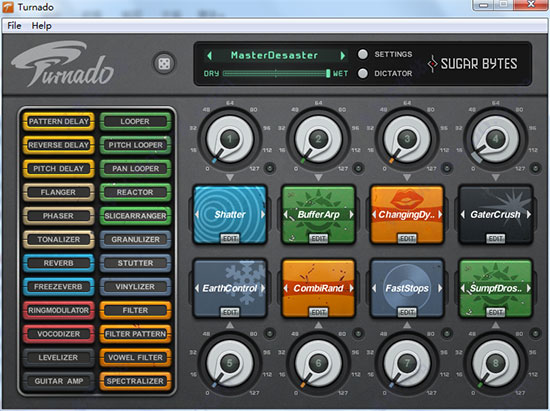
Task: Choose the SLICEARRANGER effect
Action: click(x=135, y=216)
